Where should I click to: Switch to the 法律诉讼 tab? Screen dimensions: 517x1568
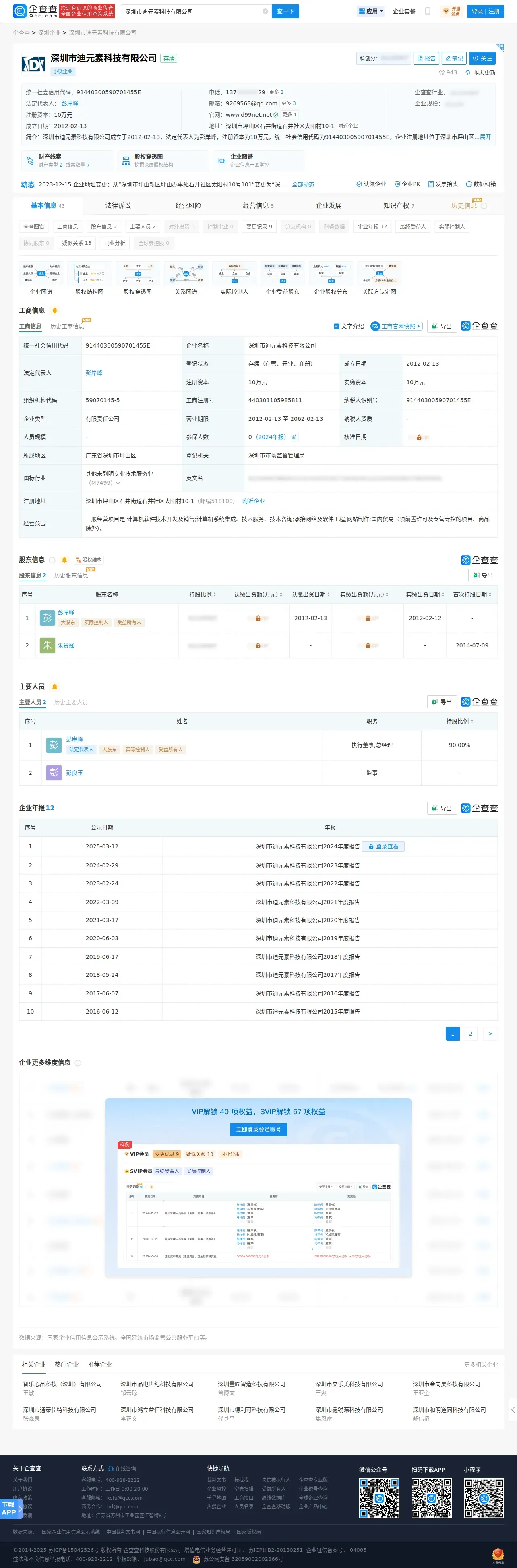[118, 206]
